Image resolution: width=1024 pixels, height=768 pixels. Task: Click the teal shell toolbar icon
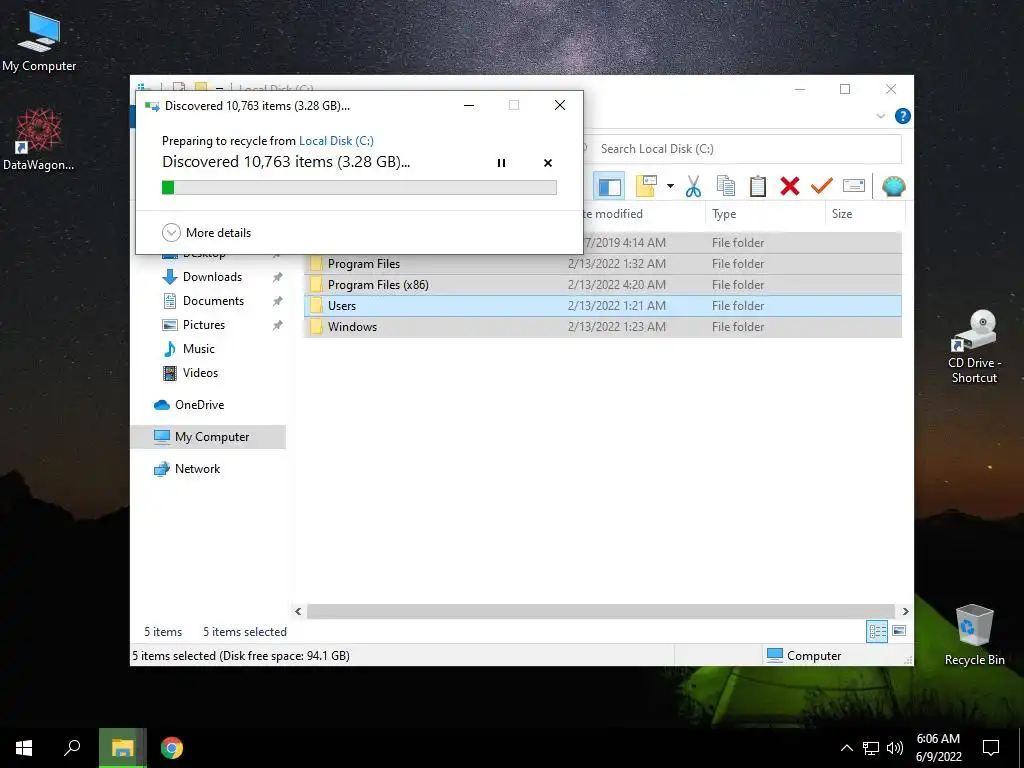coord(893,186)
